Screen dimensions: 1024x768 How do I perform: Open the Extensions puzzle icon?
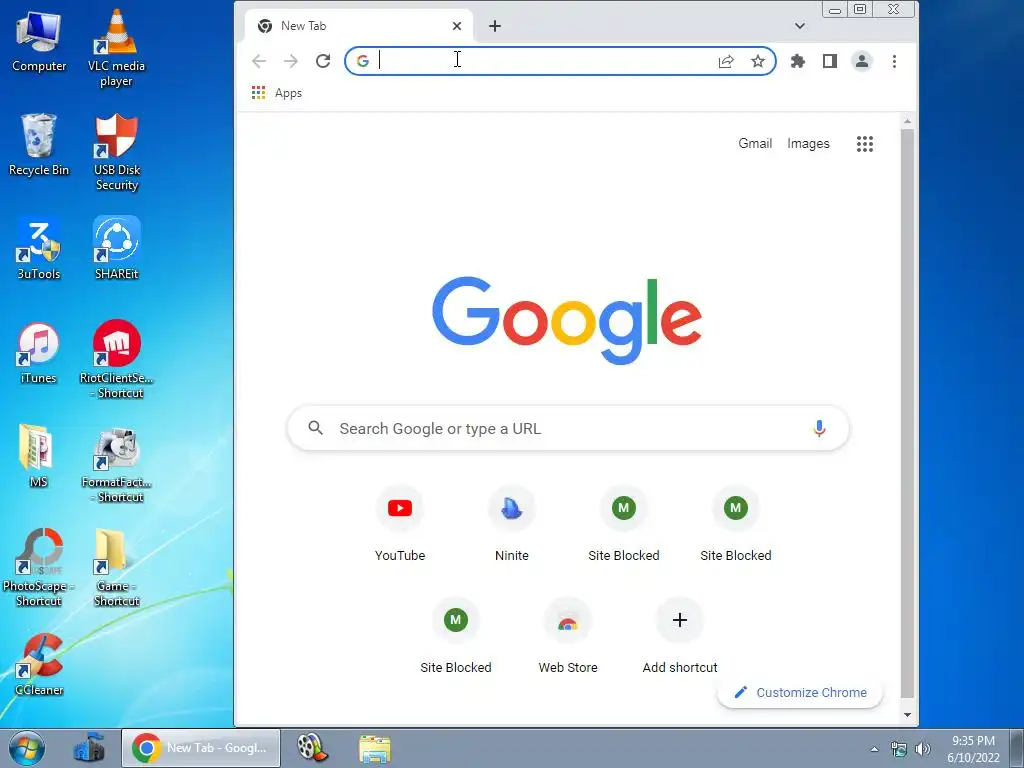tap(797, 61)
